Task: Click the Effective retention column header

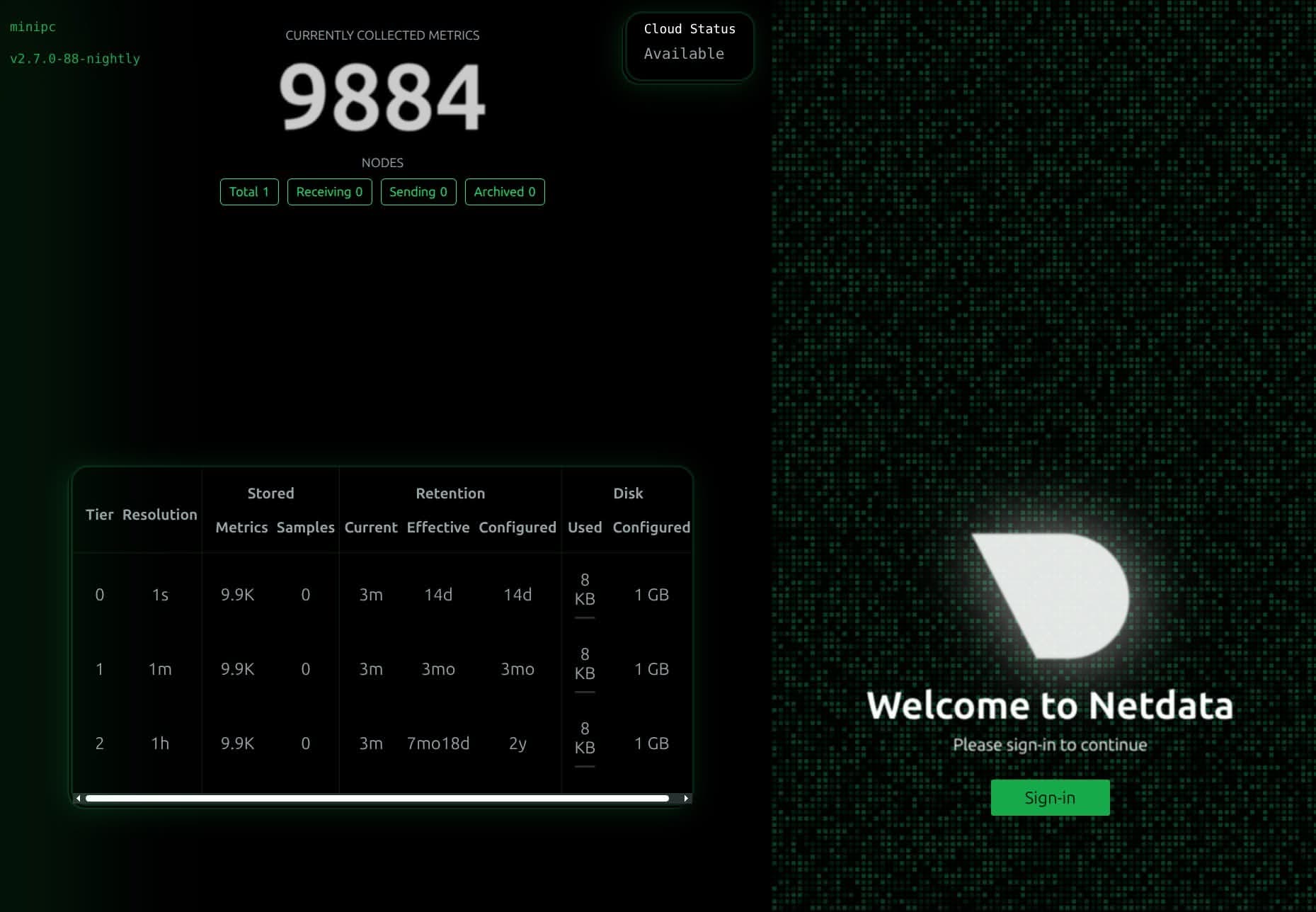Action: (x=437, y=528)
